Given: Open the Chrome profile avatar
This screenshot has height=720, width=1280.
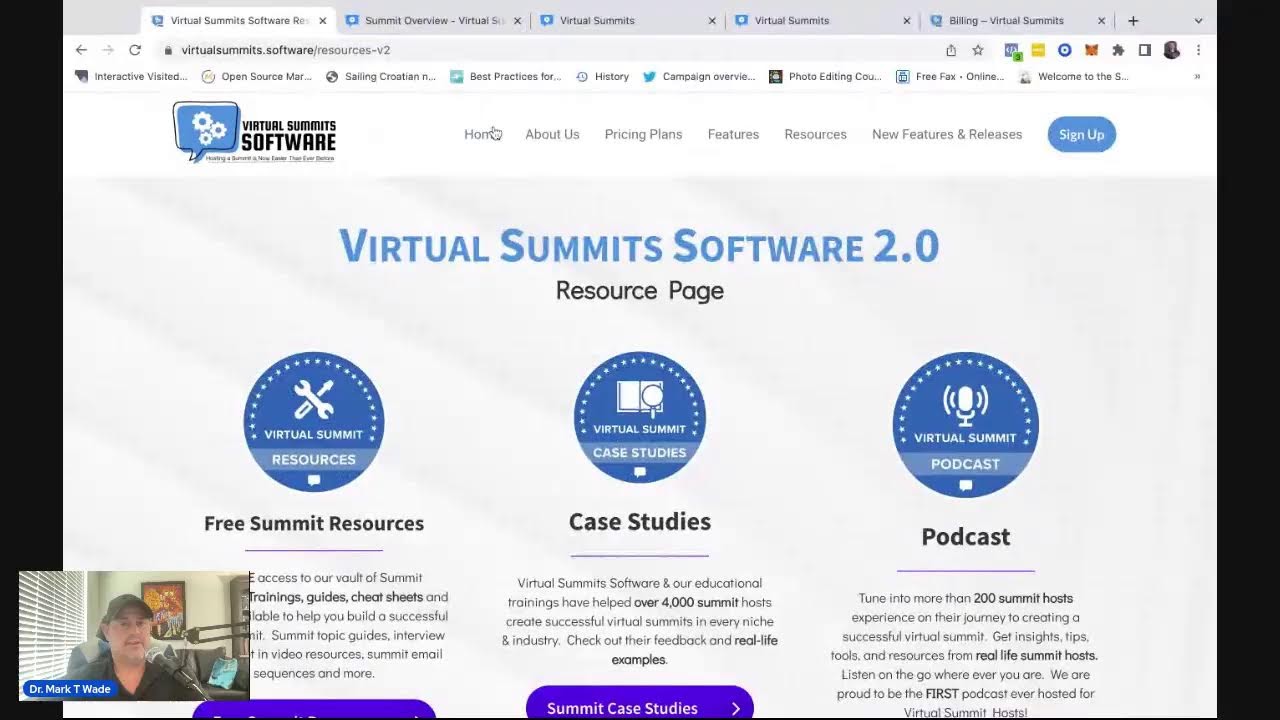Looking at the screenshot, I should point(1172,50).
